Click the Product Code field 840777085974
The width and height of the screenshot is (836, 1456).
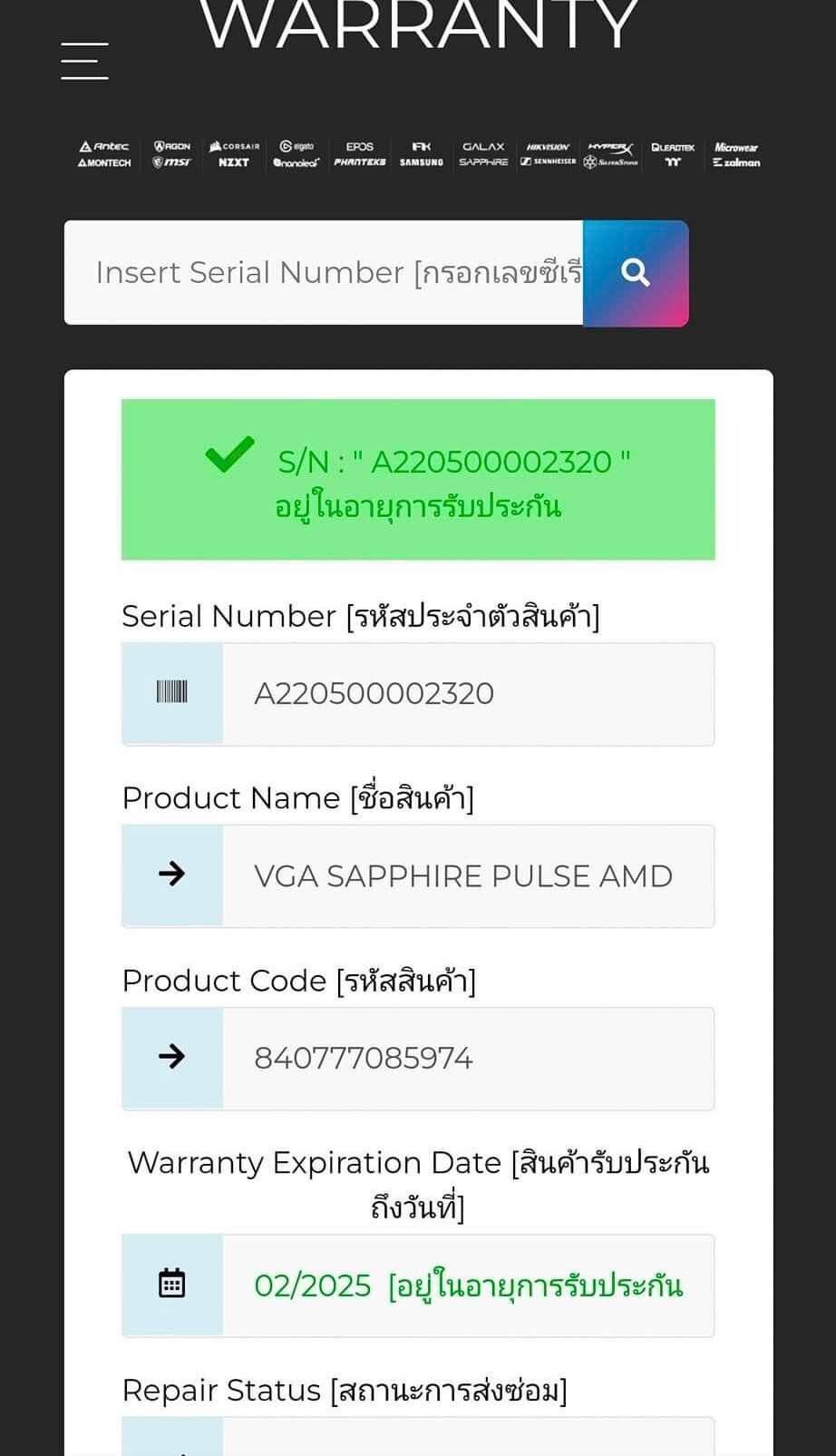[x=468, y=1058]
